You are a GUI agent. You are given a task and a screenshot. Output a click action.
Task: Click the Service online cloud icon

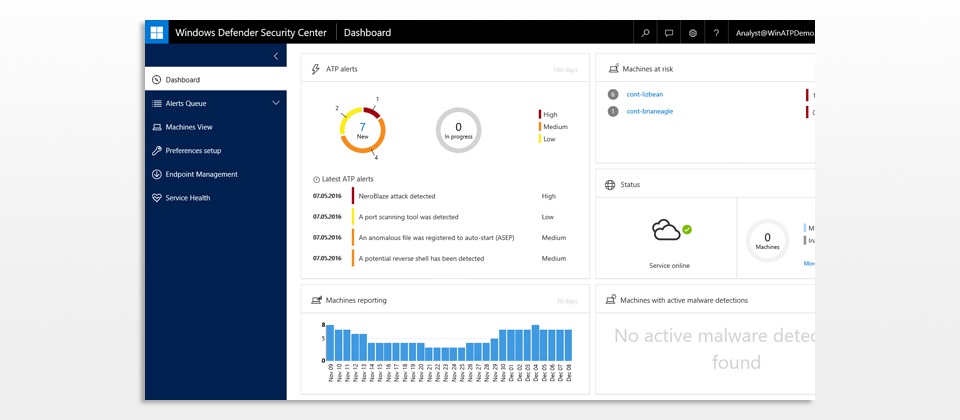pos(667,231)
